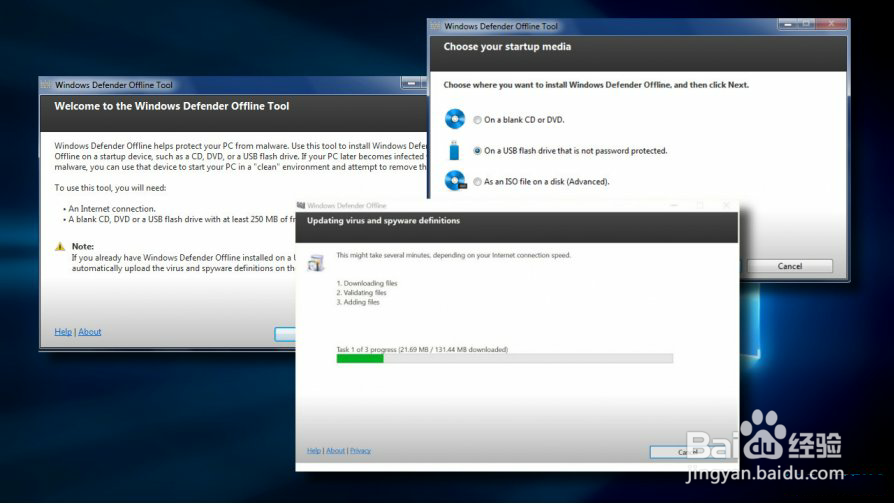Click the warning Note icon
Image resolution: width=894 pixels, height=504 pixels.
[60, 246]
